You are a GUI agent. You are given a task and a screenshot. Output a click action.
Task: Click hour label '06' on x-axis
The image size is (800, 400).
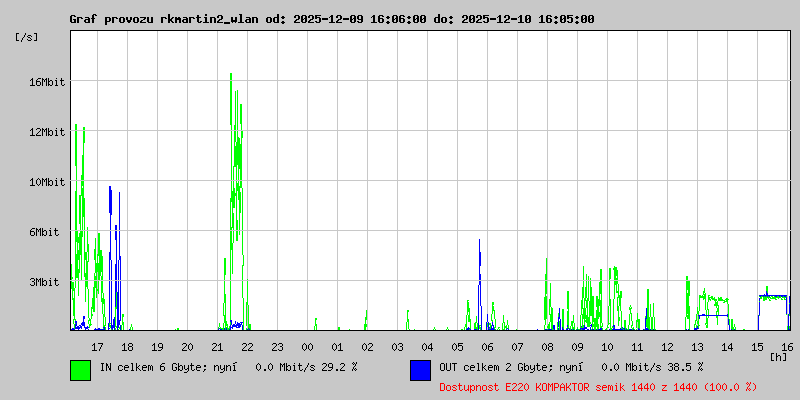click(x=487, y=347)
